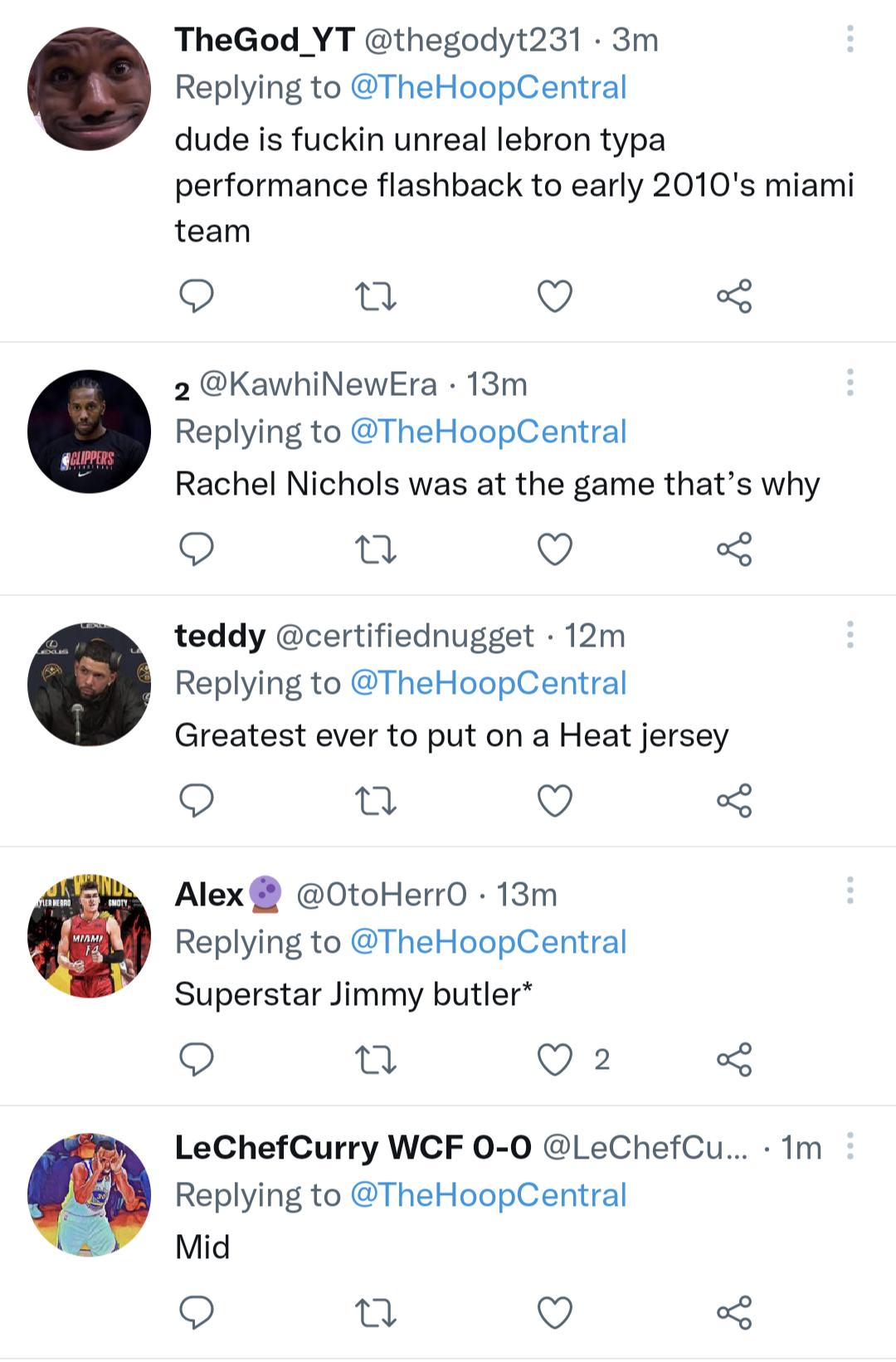Open three-dot menu on teddy's tweet

coord(850,635)
